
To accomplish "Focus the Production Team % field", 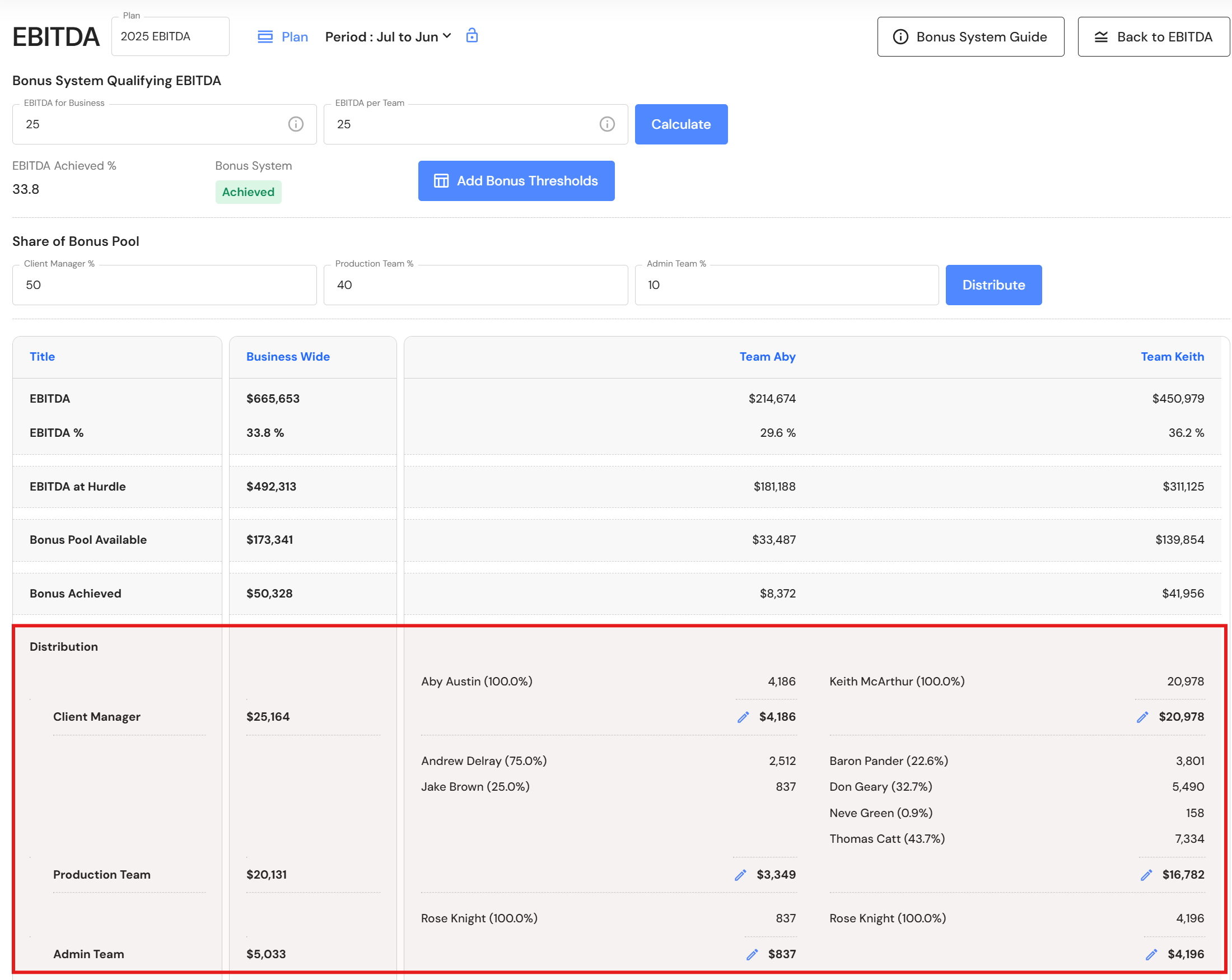I will coord(475,284).
